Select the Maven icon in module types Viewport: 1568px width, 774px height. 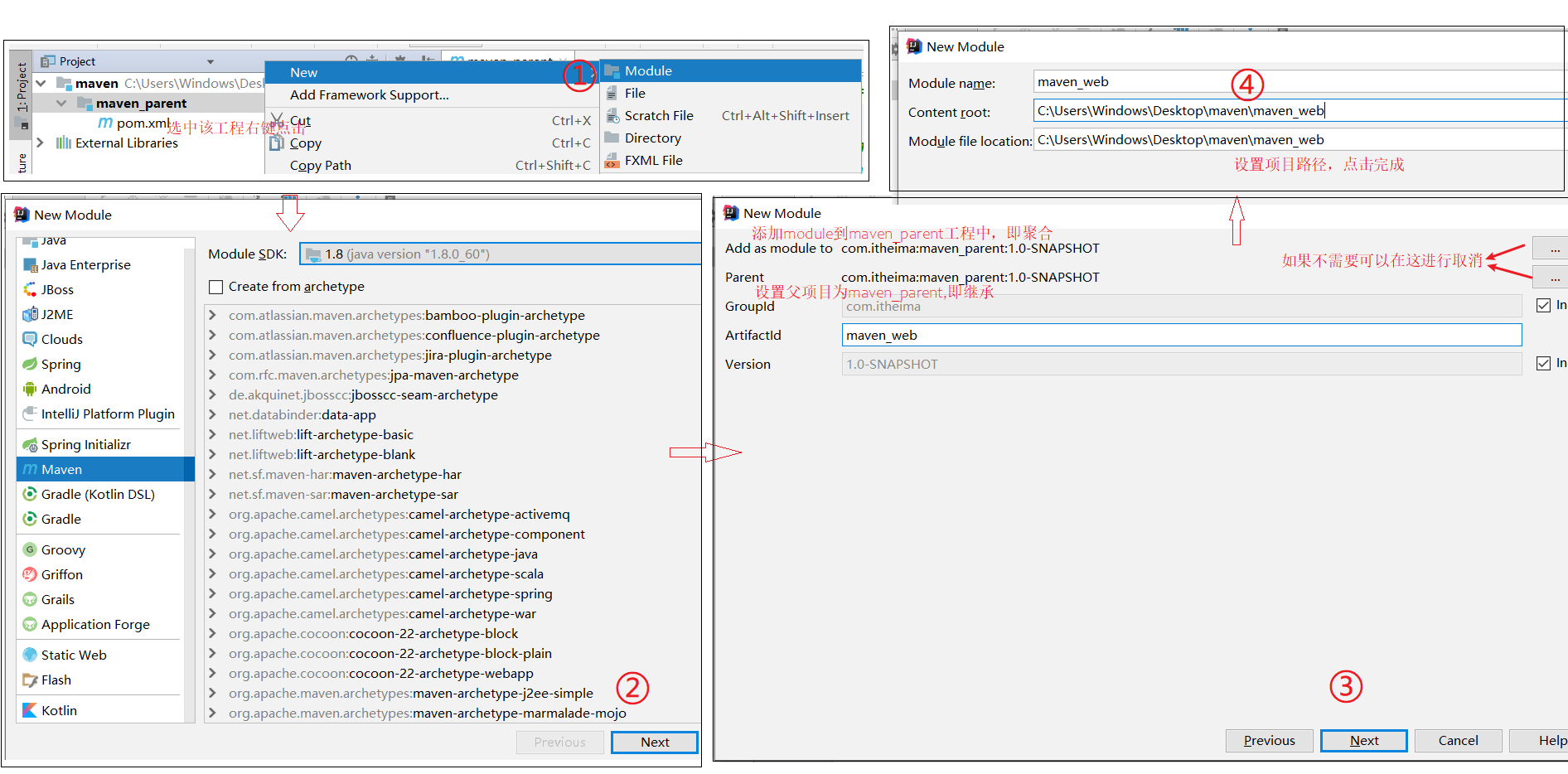[30, 469]
